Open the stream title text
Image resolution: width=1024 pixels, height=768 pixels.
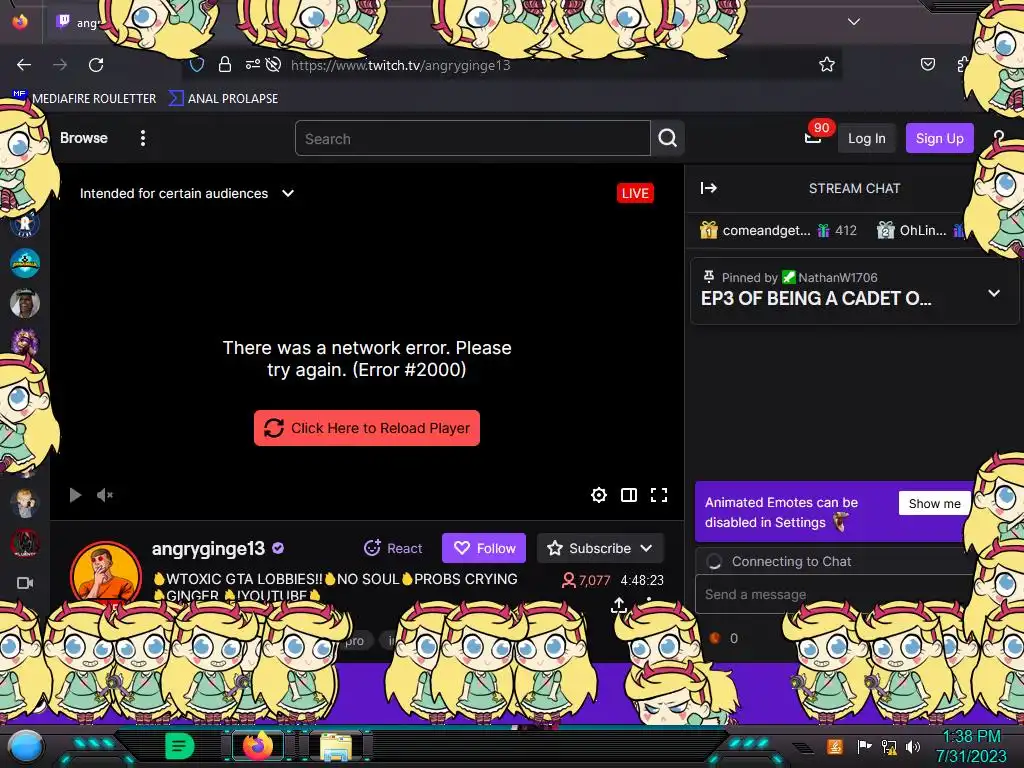pyautogui.click(x=336, y=587)
